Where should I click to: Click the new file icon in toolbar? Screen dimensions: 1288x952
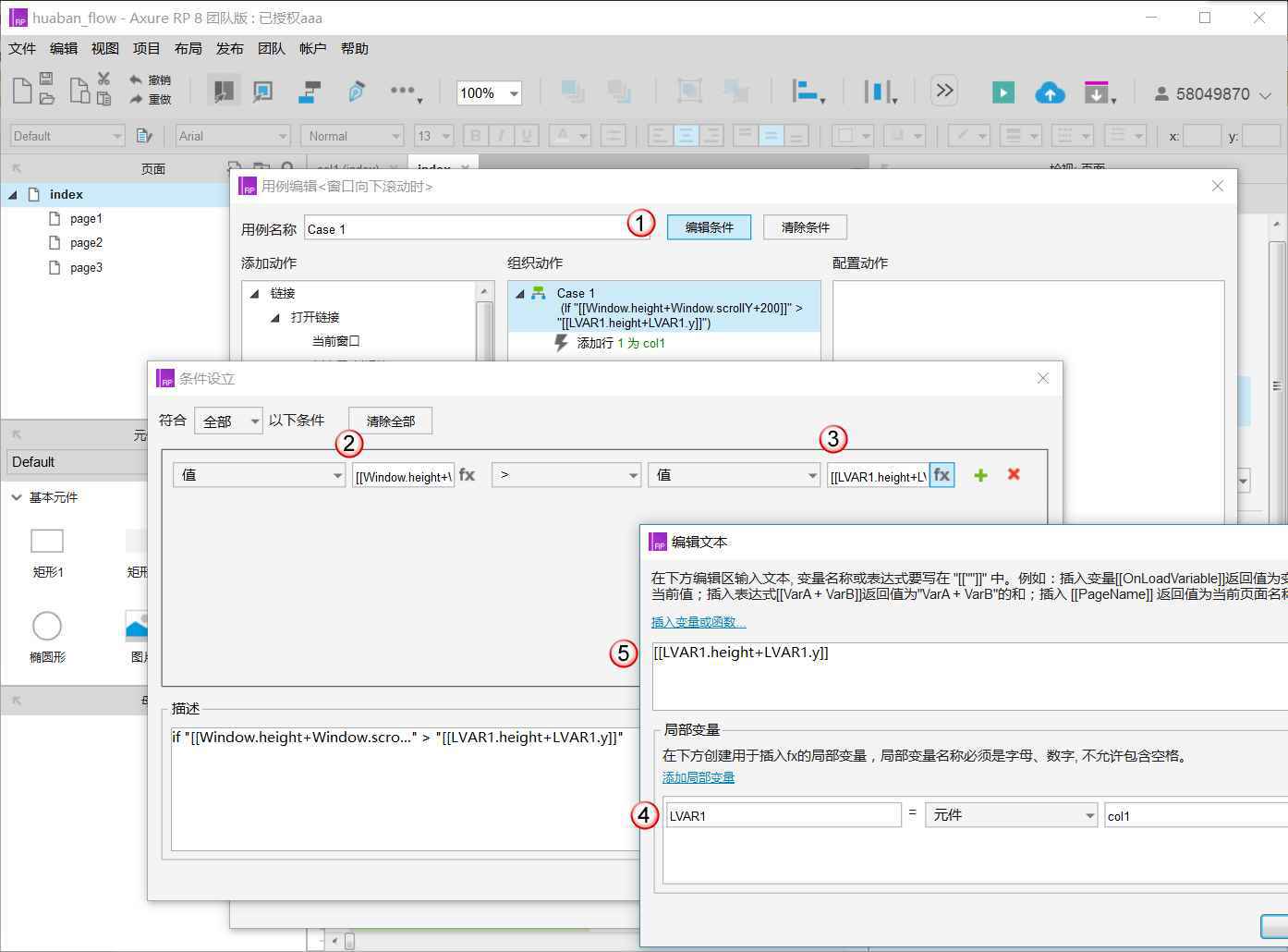21,92
